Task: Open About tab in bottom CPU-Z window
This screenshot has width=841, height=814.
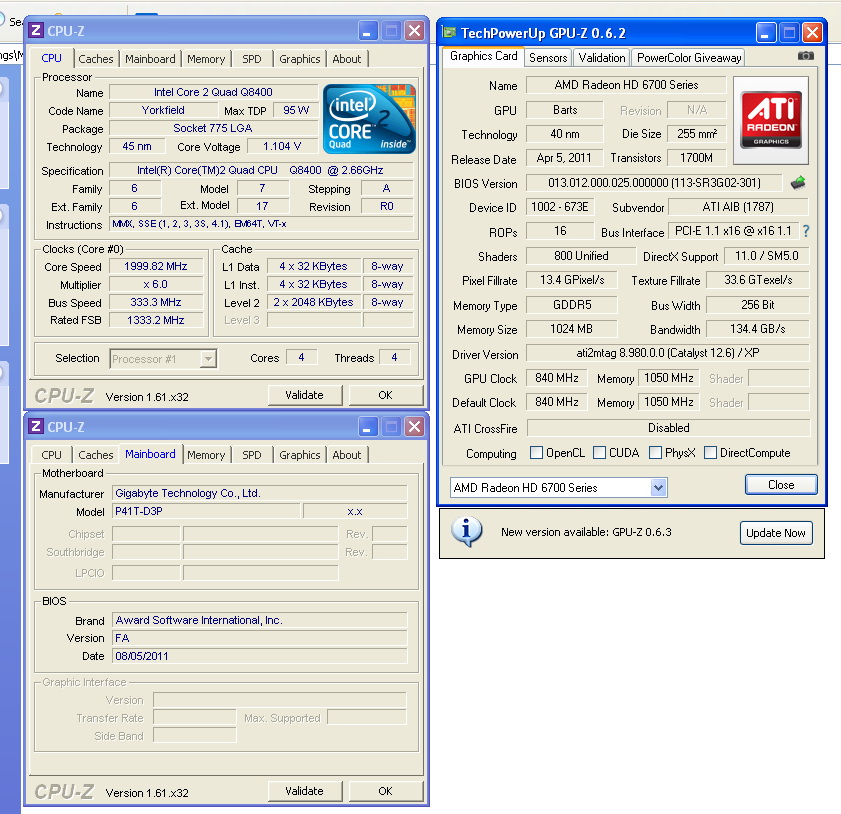Action: click(x=346, y=455)
